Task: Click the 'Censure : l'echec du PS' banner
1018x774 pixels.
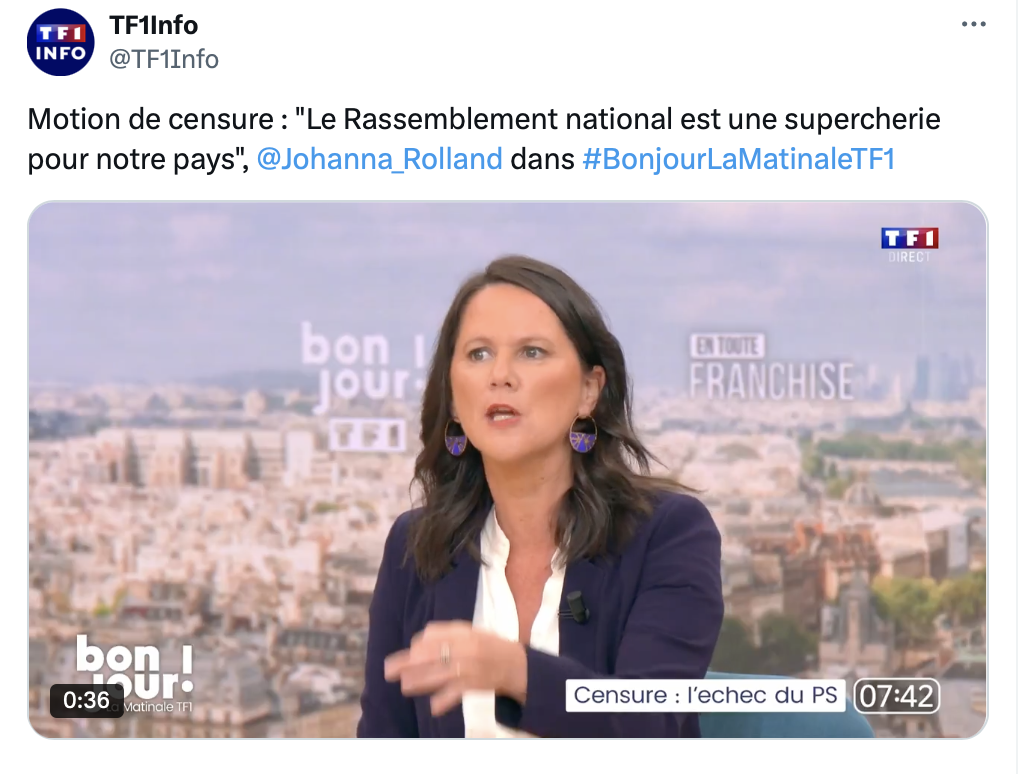Action: pos(705,695)
